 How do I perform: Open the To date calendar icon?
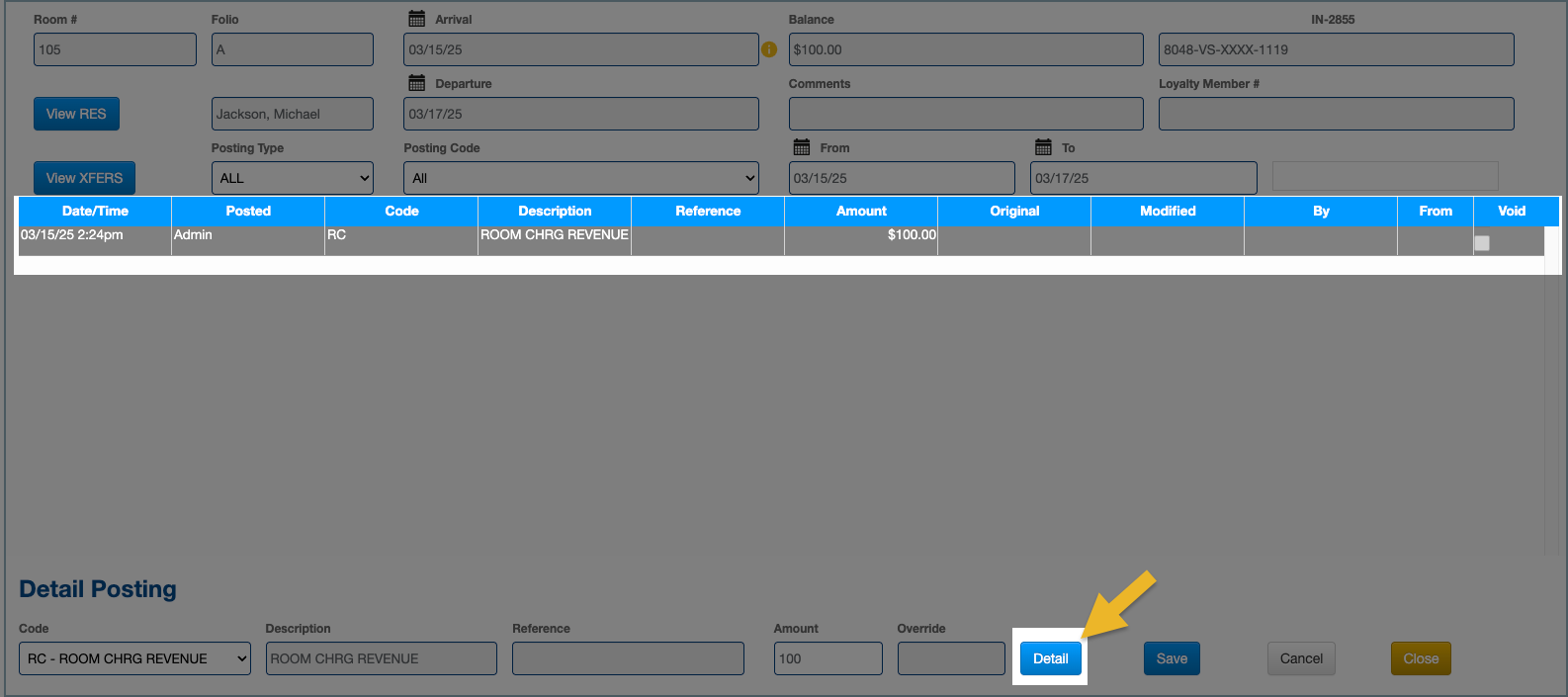[x=1043, y=147]
